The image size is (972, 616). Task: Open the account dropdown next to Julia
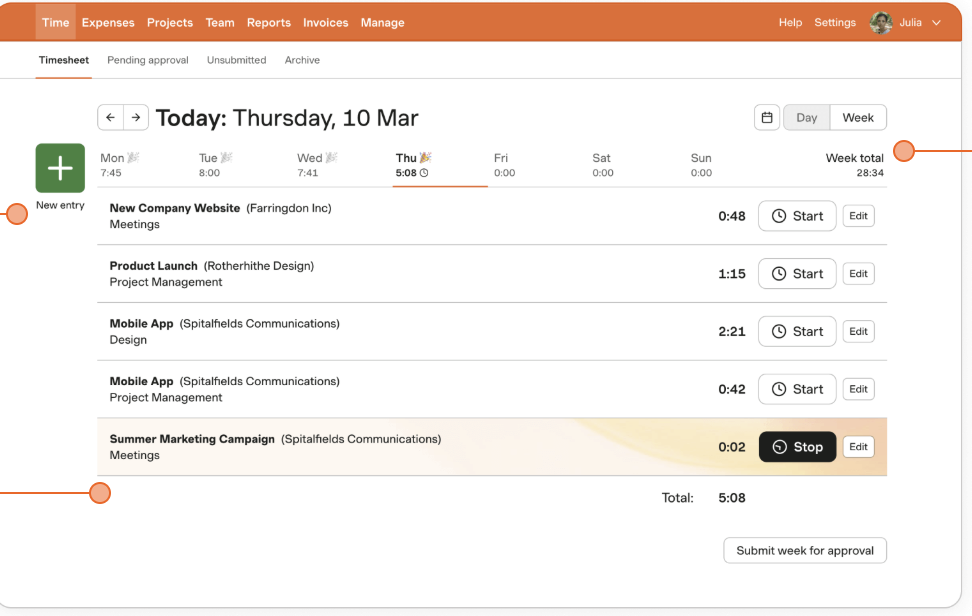click(x=936, y=22)
